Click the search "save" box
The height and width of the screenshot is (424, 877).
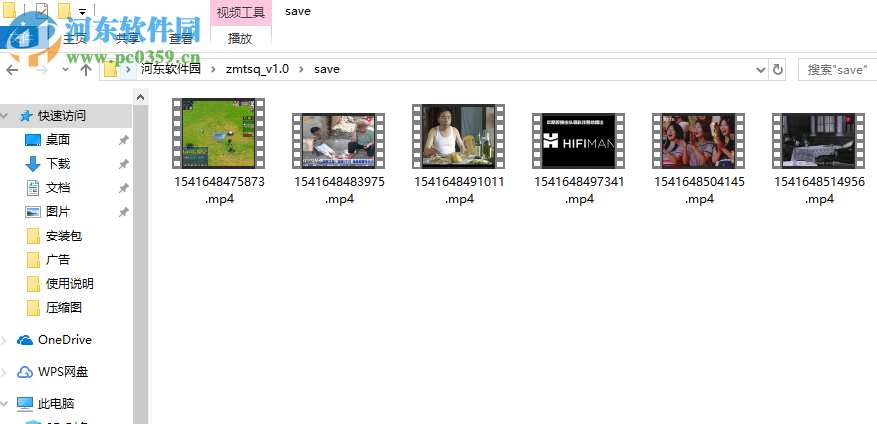(x=837, y=70)
